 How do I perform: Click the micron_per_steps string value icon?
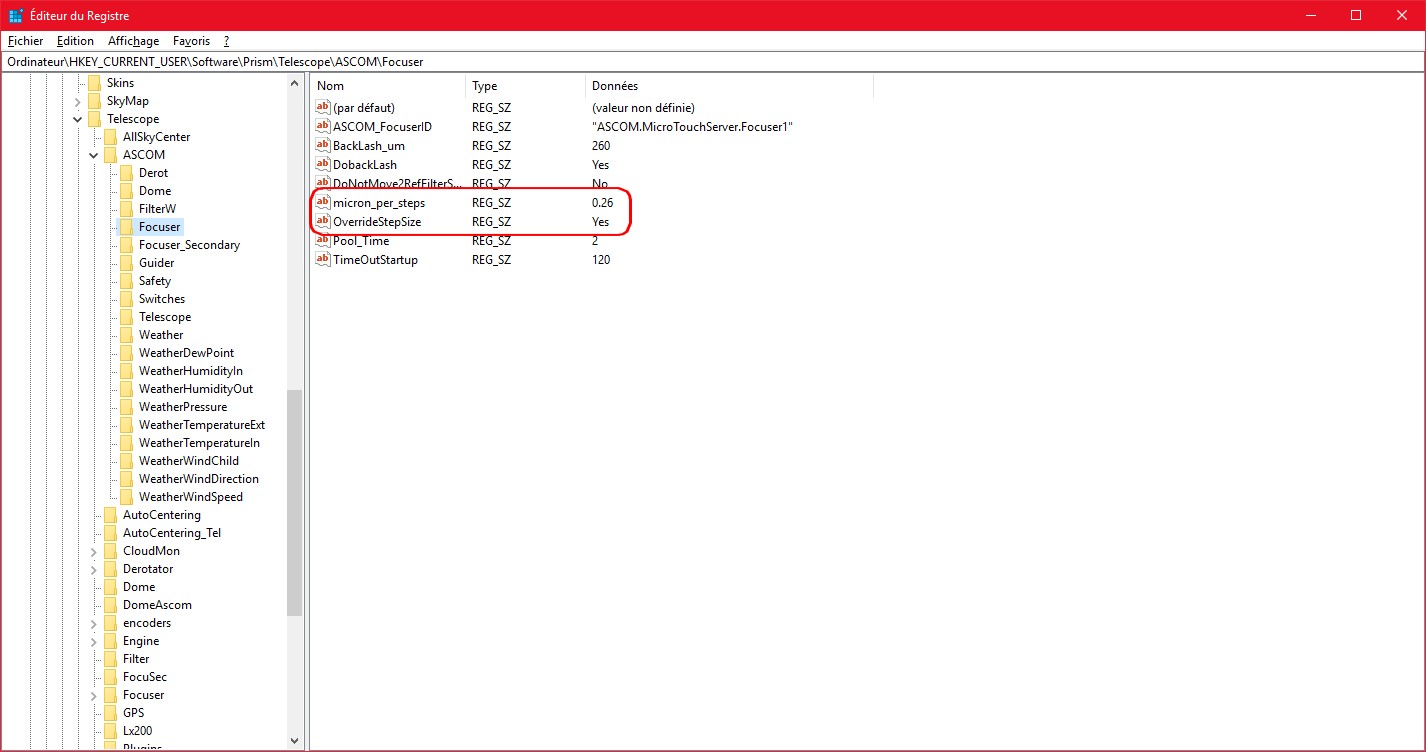click(323, 203)
